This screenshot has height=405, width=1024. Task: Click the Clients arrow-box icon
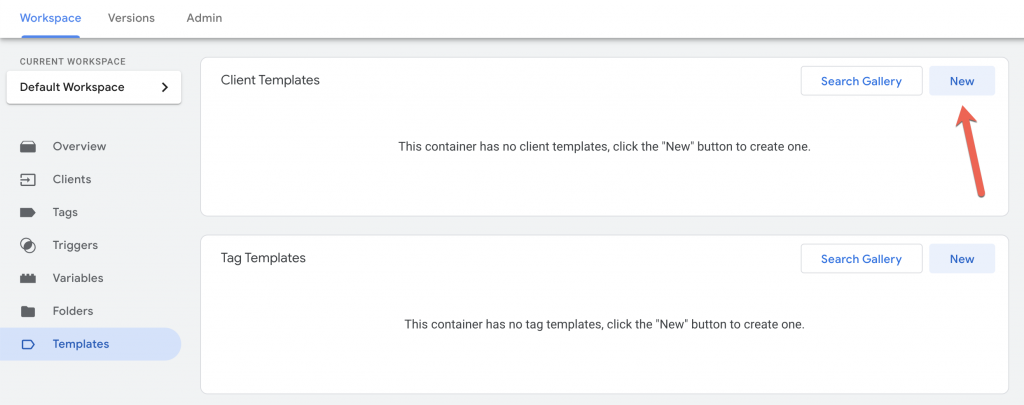pyautogui.click(x=28, y=180)
